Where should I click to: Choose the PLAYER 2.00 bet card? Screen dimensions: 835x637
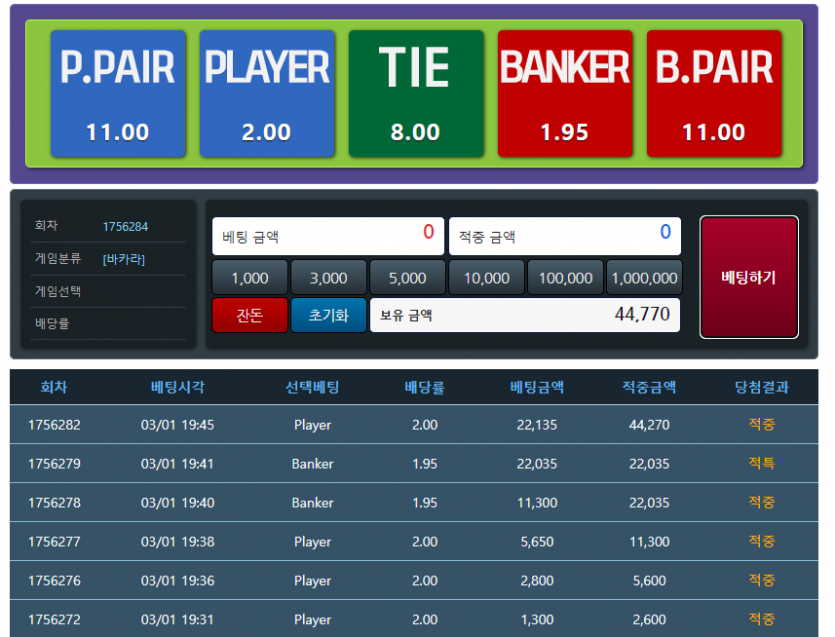click(267, 94)
